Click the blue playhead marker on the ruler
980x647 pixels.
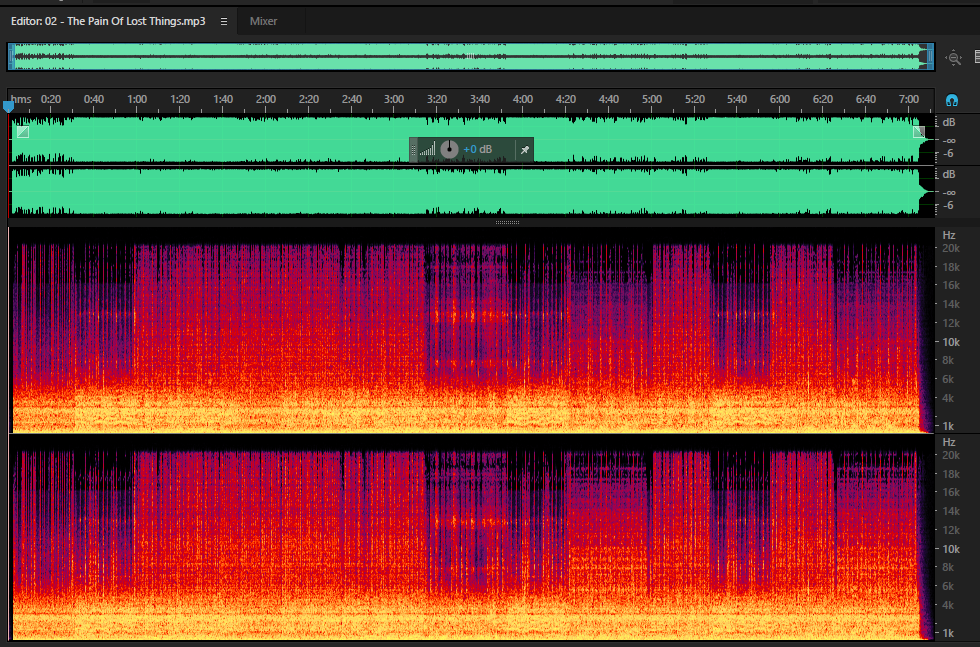click(x=9, y=107)
